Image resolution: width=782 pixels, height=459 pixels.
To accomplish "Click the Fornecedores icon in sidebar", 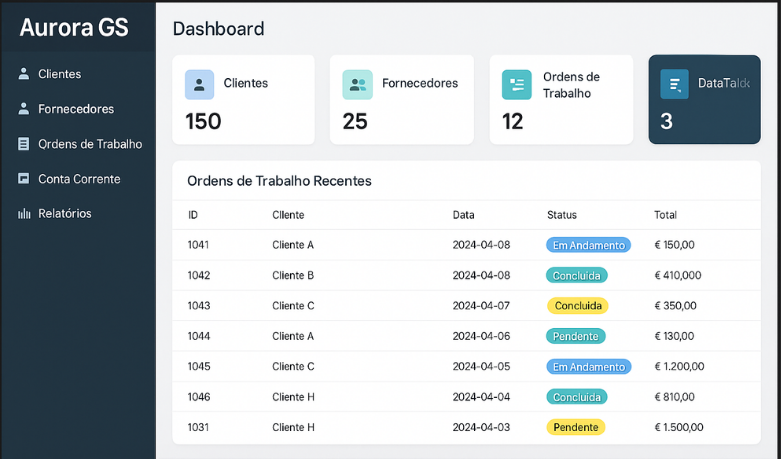I will (x=24, y=109).
